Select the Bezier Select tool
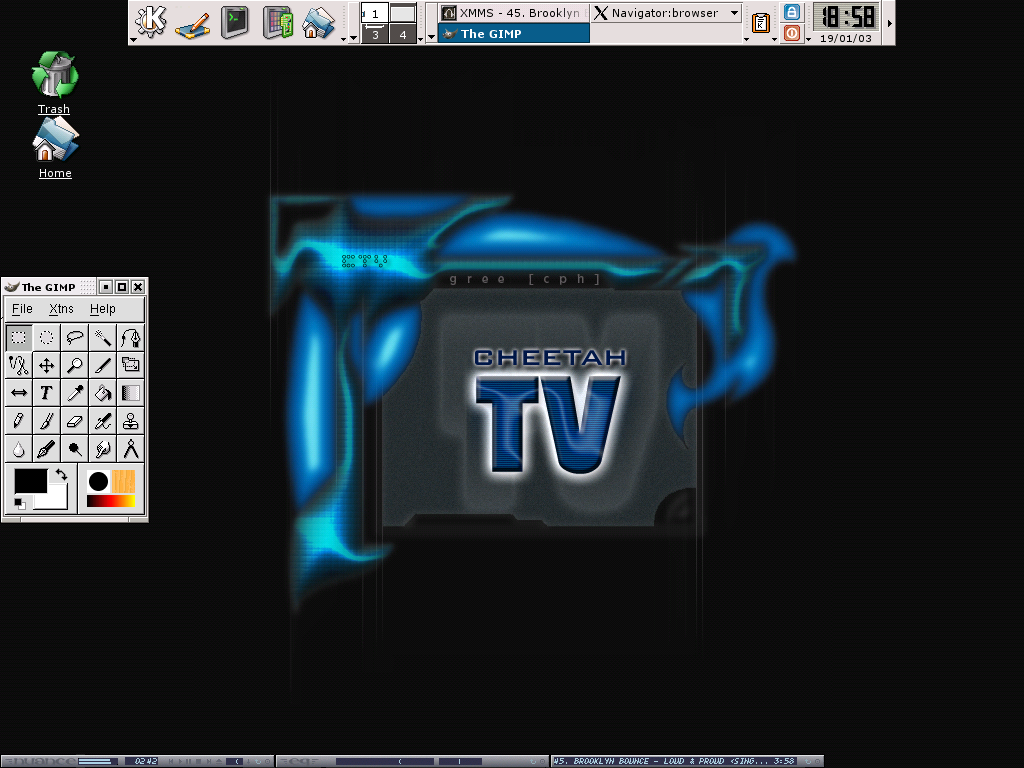The width and height of the screenshot is (1024, 768). tap(131, 338)
